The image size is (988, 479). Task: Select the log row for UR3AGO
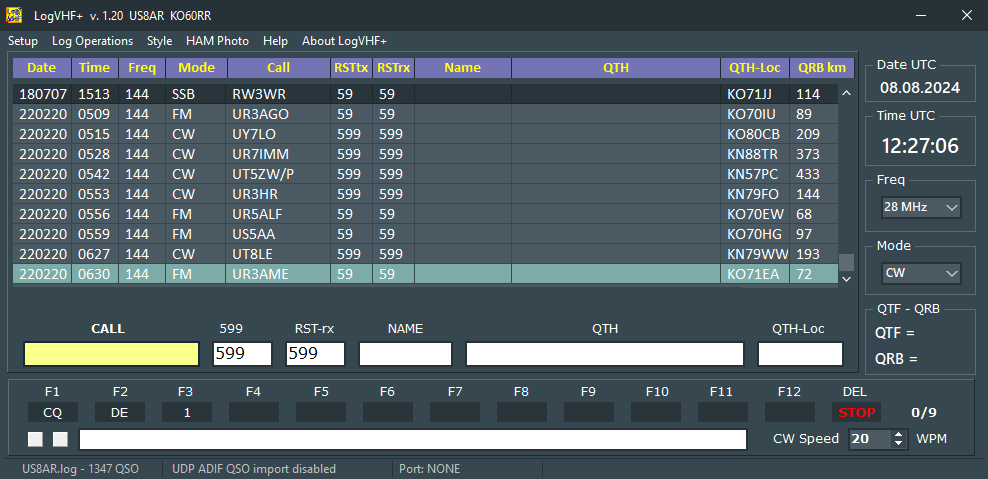pyautogui.click(x=425, y=114)
